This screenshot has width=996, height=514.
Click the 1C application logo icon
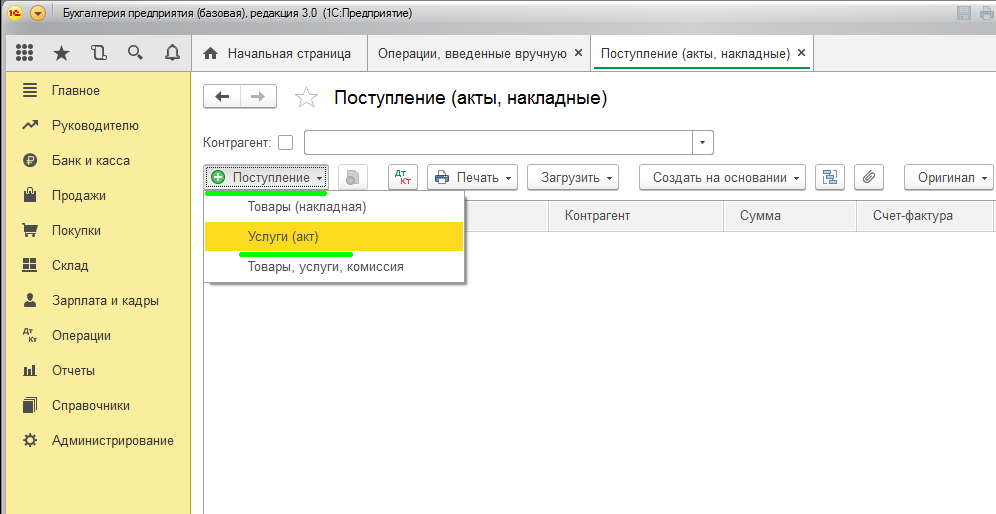click(15, 13)
